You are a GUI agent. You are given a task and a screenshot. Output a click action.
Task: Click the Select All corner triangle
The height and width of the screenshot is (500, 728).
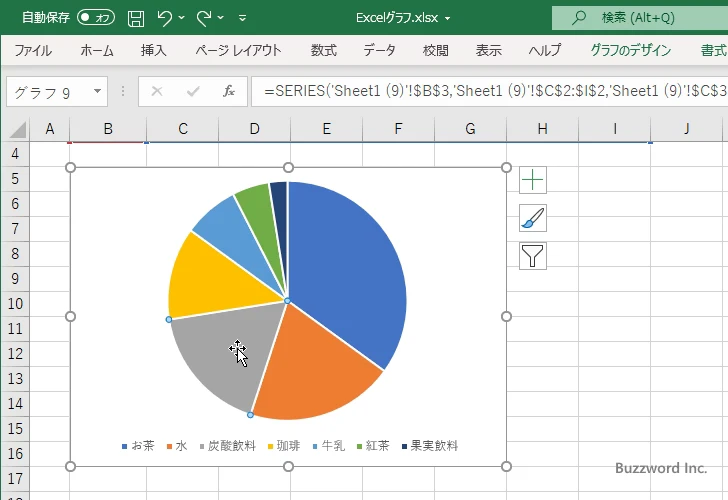tap(17, 129)
